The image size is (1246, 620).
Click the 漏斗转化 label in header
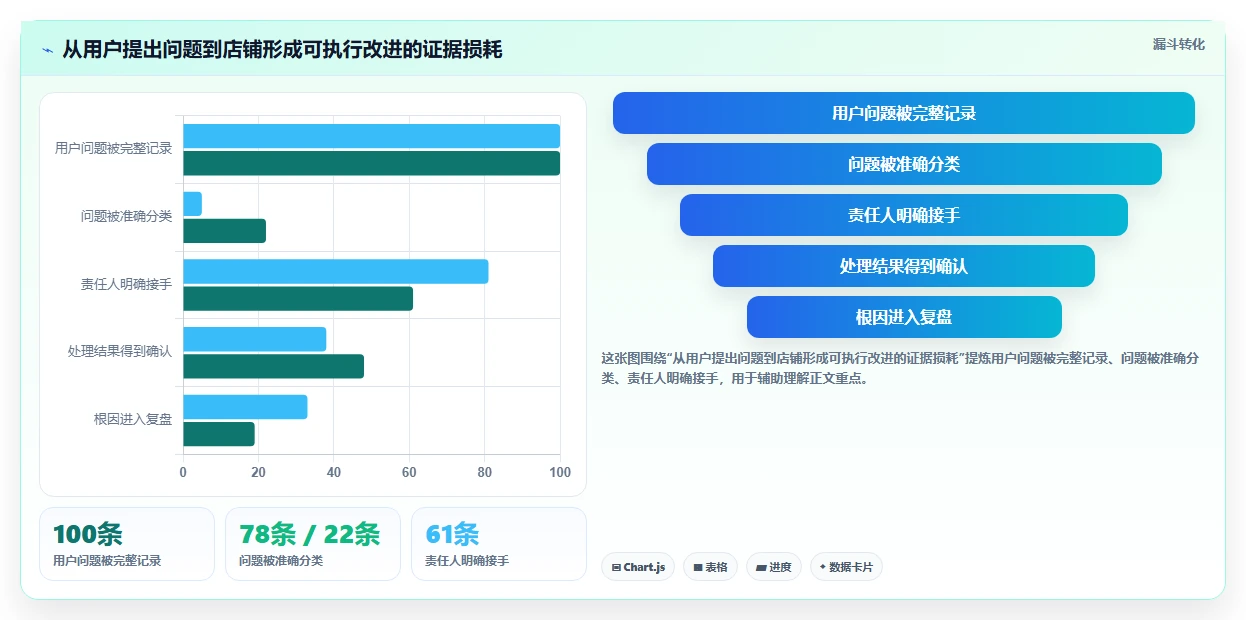coord(1178,44)
